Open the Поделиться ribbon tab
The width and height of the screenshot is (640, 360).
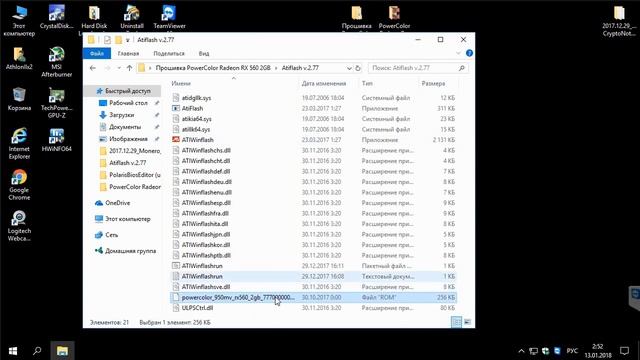coord(169,53)
